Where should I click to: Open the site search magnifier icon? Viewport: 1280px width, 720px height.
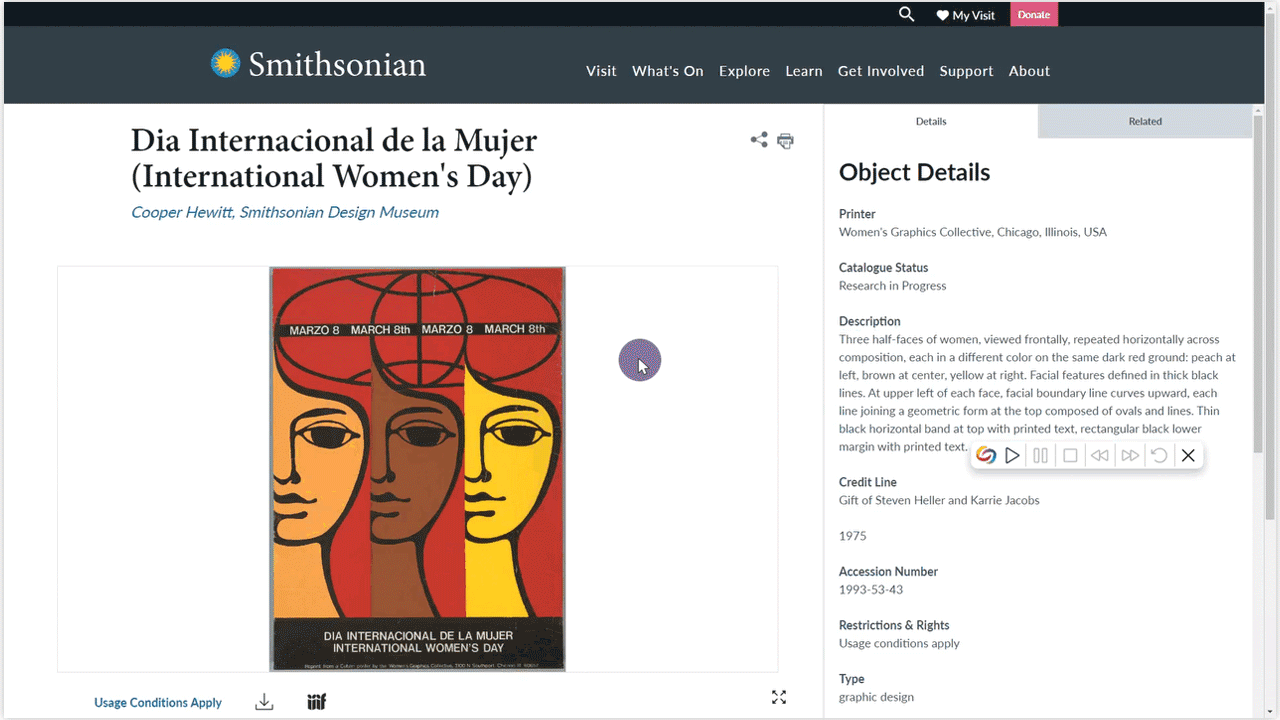[906, 15]
